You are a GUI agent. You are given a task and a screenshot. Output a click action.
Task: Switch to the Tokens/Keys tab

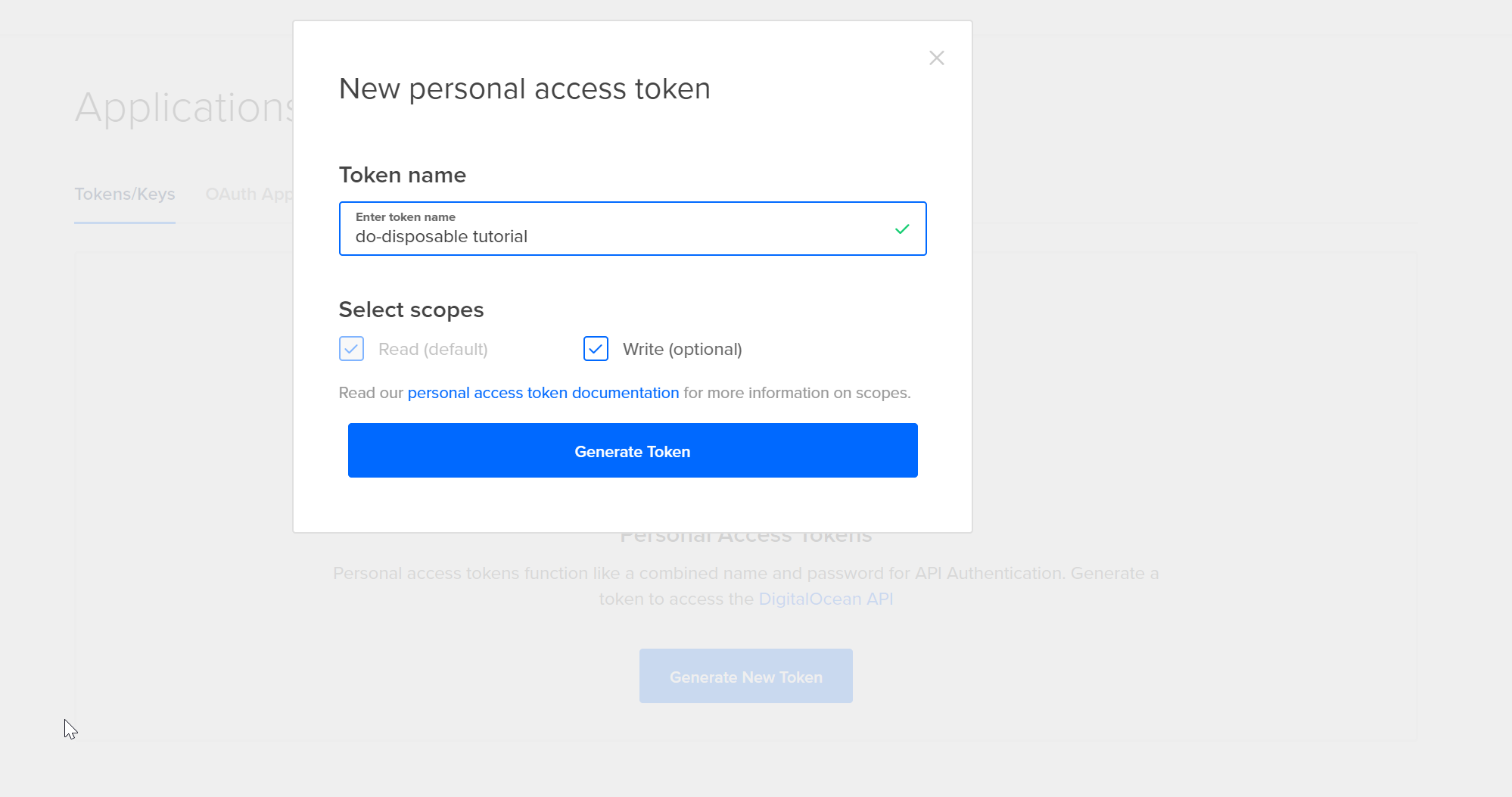tap(125, 195)
